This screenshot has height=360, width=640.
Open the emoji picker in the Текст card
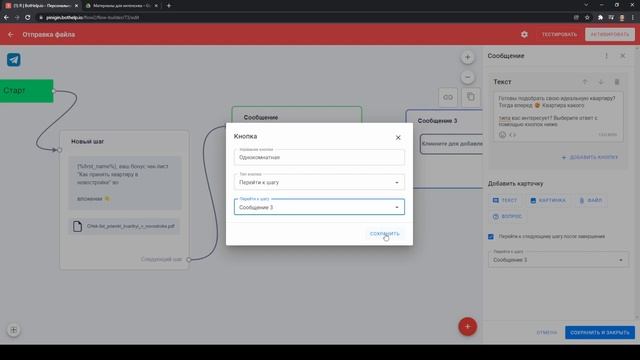click(502, 135)
